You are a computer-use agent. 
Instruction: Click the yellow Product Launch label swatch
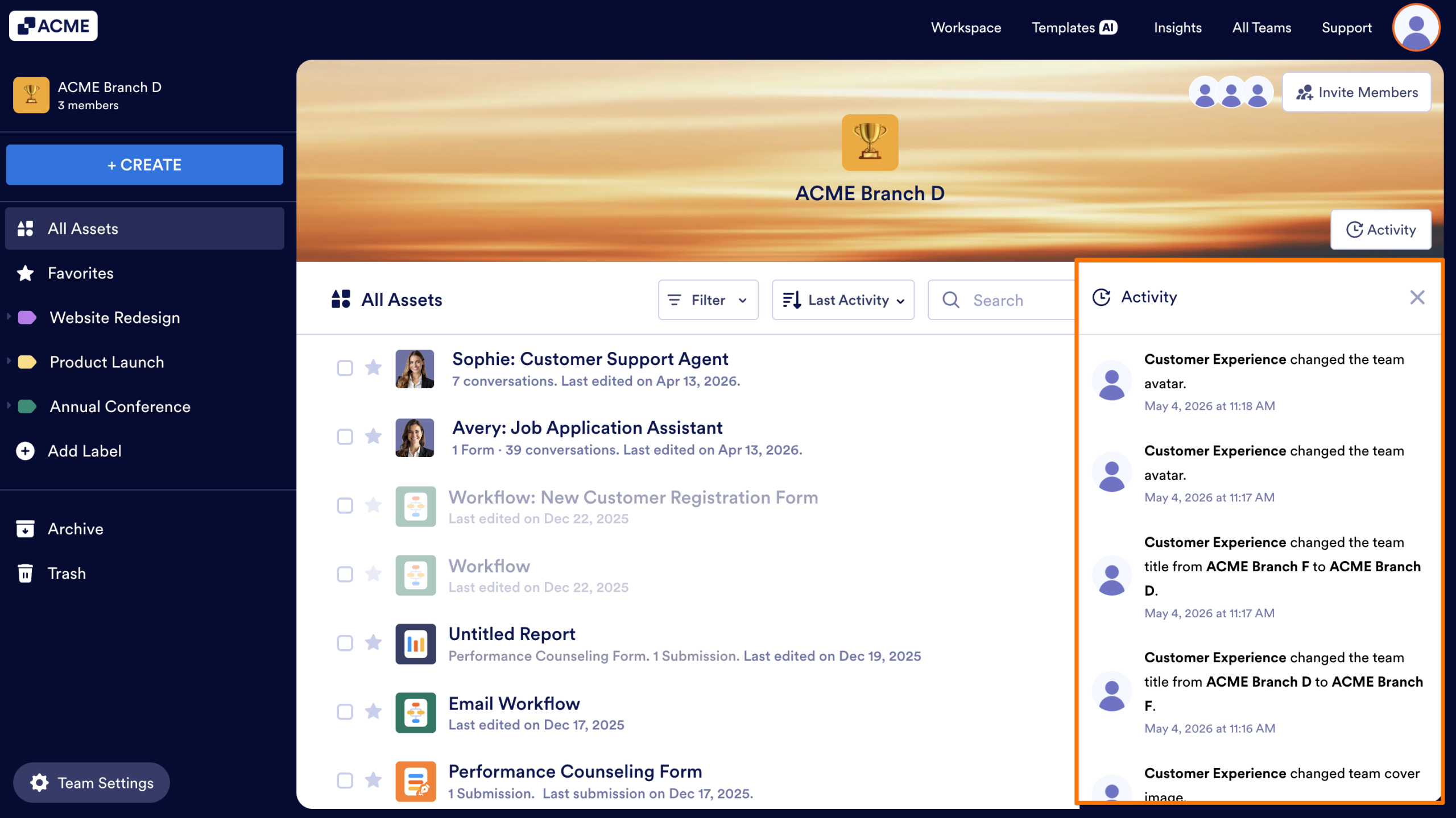[x=27, y=362]
